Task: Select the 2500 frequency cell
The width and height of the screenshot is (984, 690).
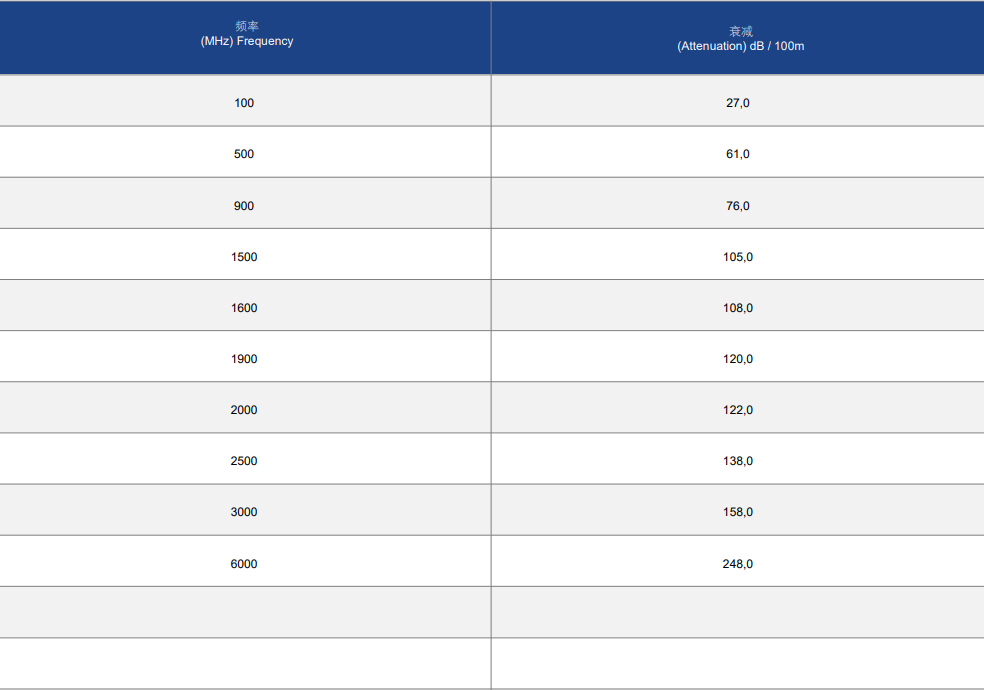Action: pyautogui.click(x=244, y=461)
